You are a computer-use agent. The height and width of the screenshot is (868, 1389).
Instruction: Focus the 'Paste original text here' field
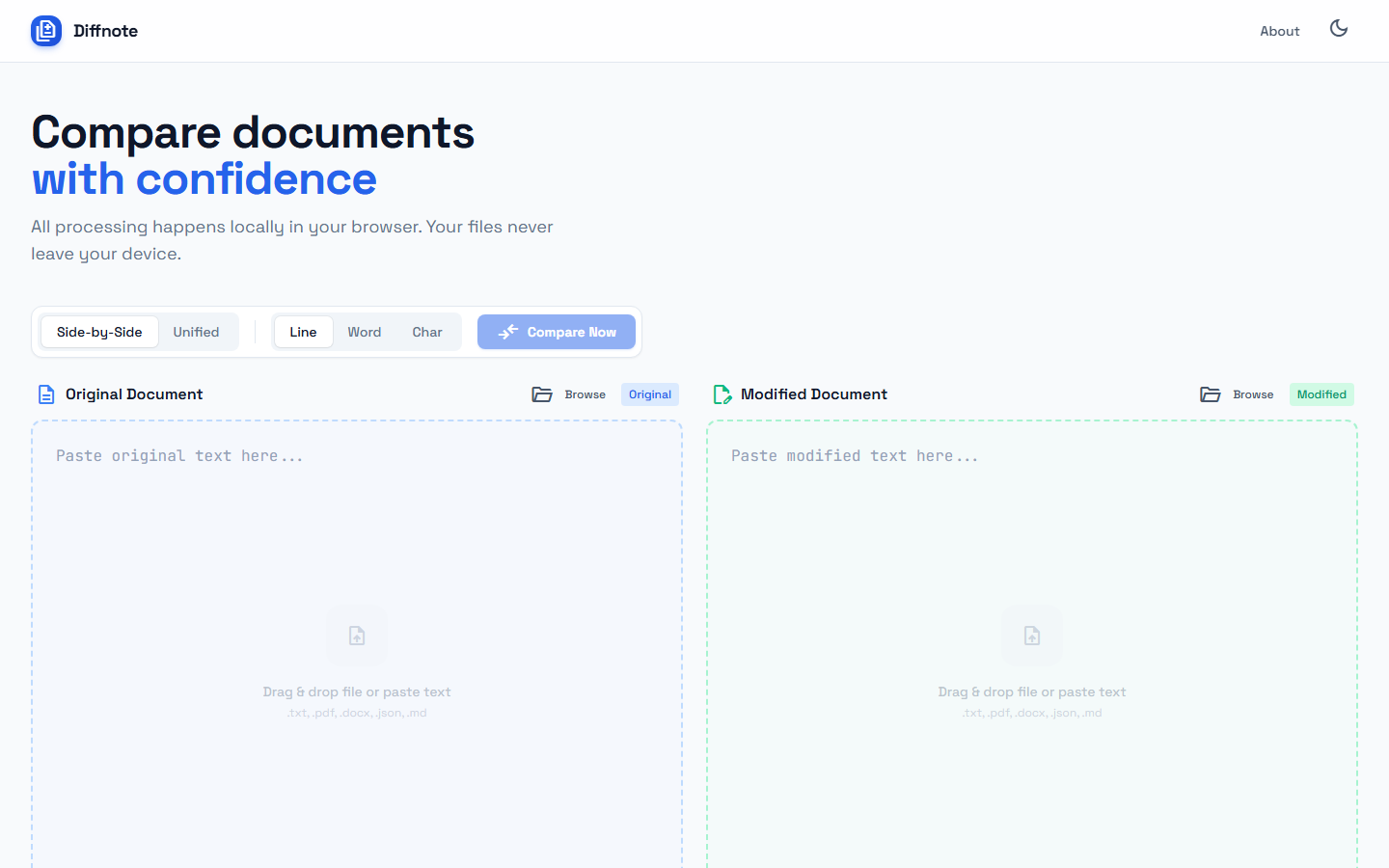click(357, 644)
